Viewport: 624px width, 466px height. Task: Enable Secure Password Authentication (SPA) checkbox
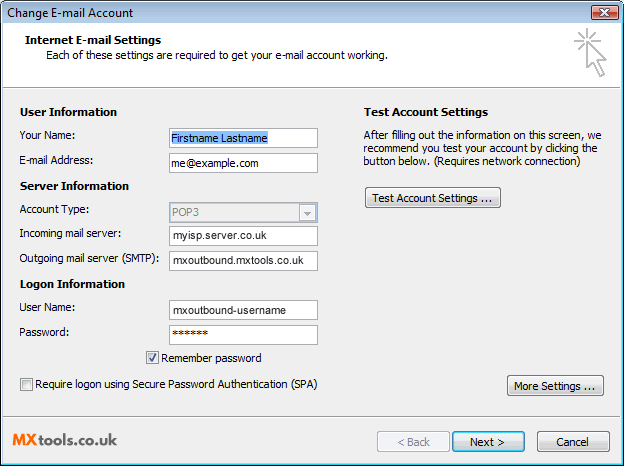(26, 384)
